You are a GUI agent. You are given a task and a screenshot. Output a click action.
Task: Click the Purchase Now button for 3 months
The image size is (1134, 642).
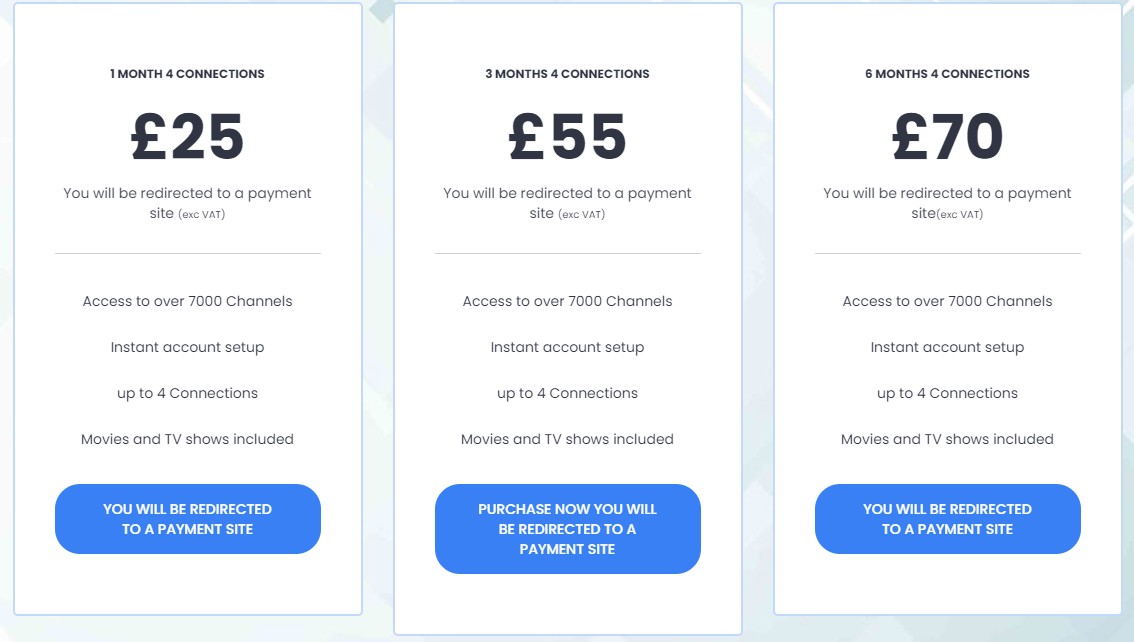568,529
